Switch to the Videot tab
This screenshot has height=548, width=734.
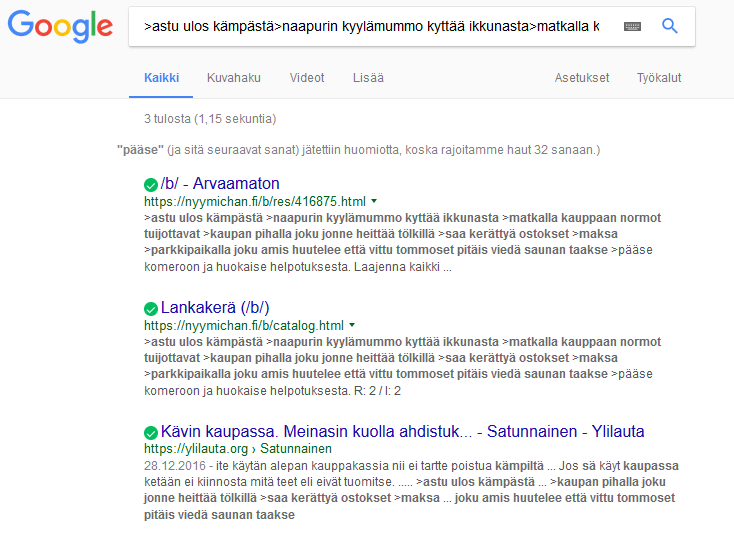tap(307, 78)
